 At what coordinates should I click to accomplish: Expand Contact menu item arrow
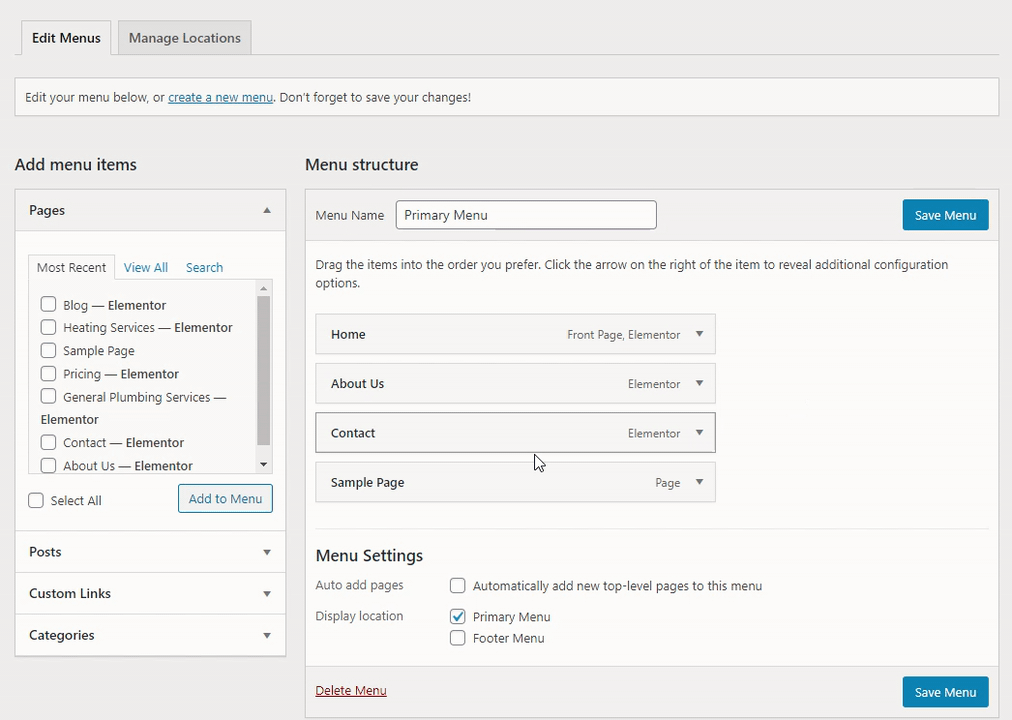point(699,433)
